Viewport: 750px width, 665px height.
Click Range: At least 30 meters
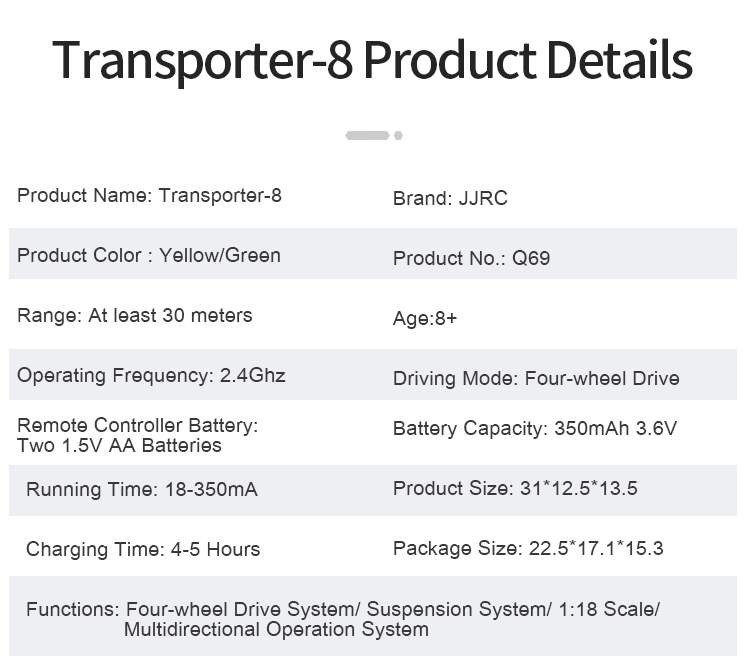click(x=134, y=316)
